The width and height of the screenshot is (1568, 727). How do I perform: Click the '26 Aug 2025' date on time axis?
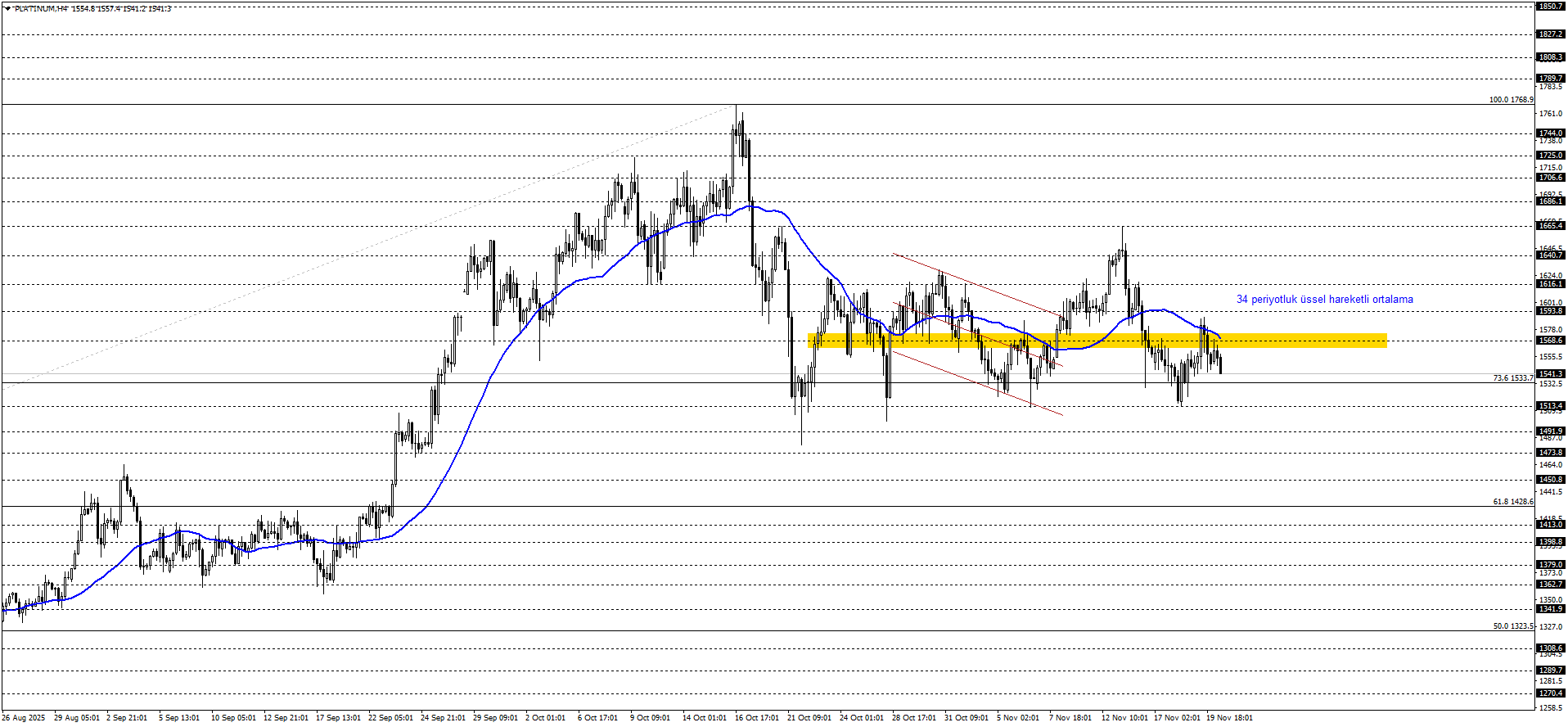point(24,718)
